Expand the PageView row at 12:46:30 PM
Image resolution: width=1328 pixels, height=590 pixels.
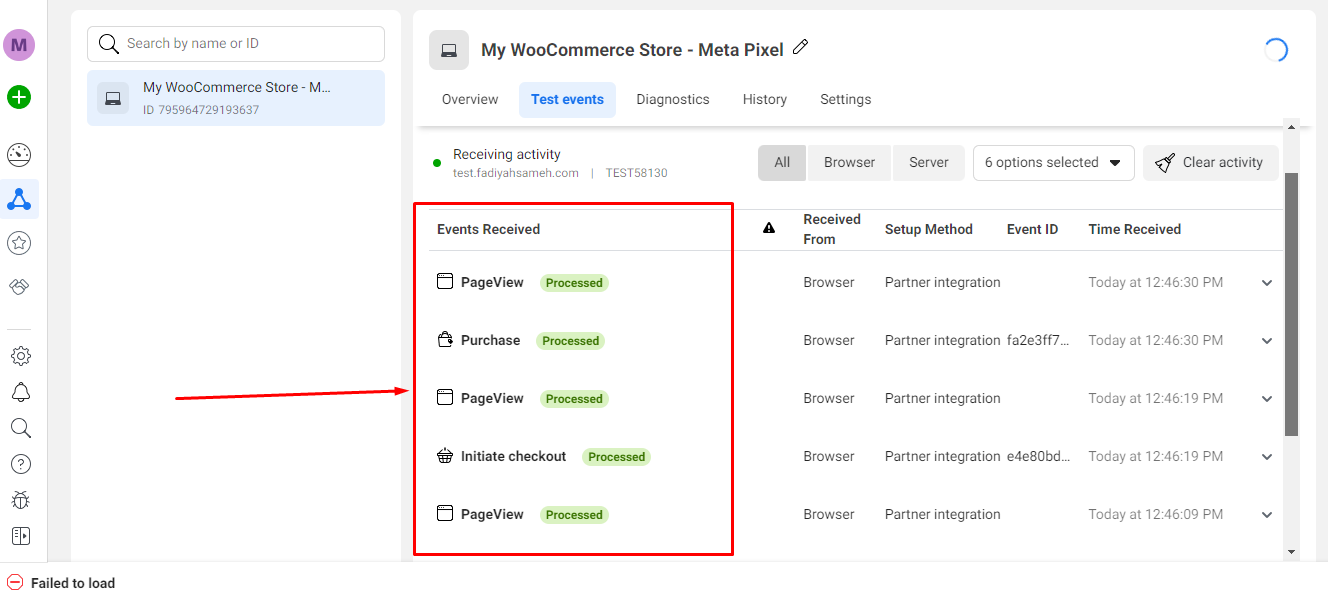[x=1267, y=283]
